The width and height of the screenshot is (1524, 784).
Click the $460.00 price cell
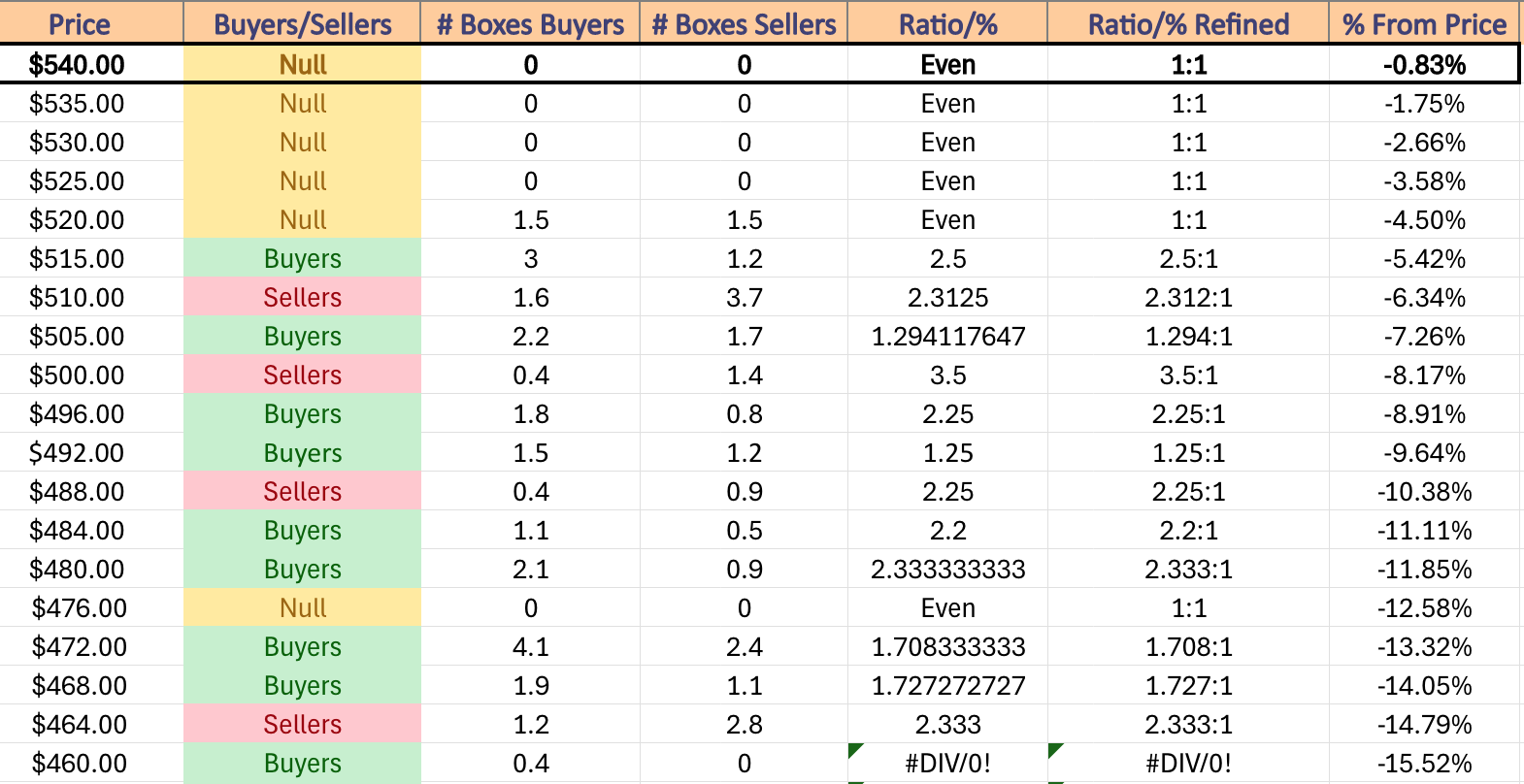91,763
